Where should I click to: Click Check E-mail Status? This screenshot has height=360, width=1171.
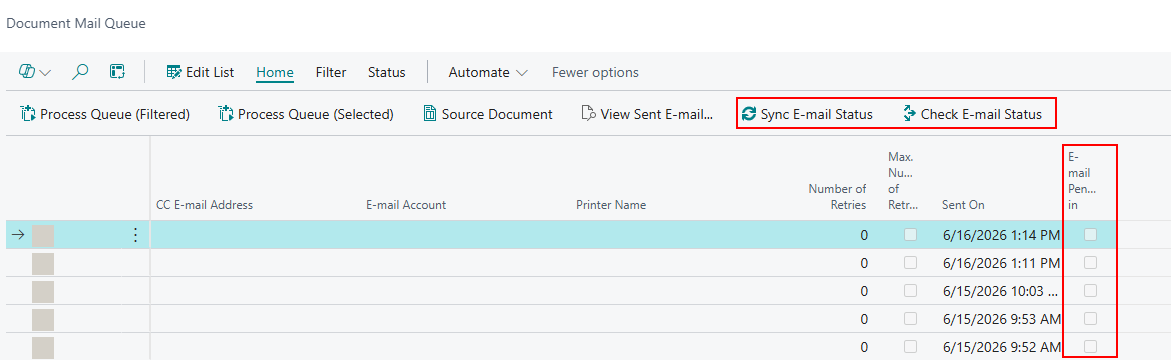pyautogui.click(x=972, y=114)
